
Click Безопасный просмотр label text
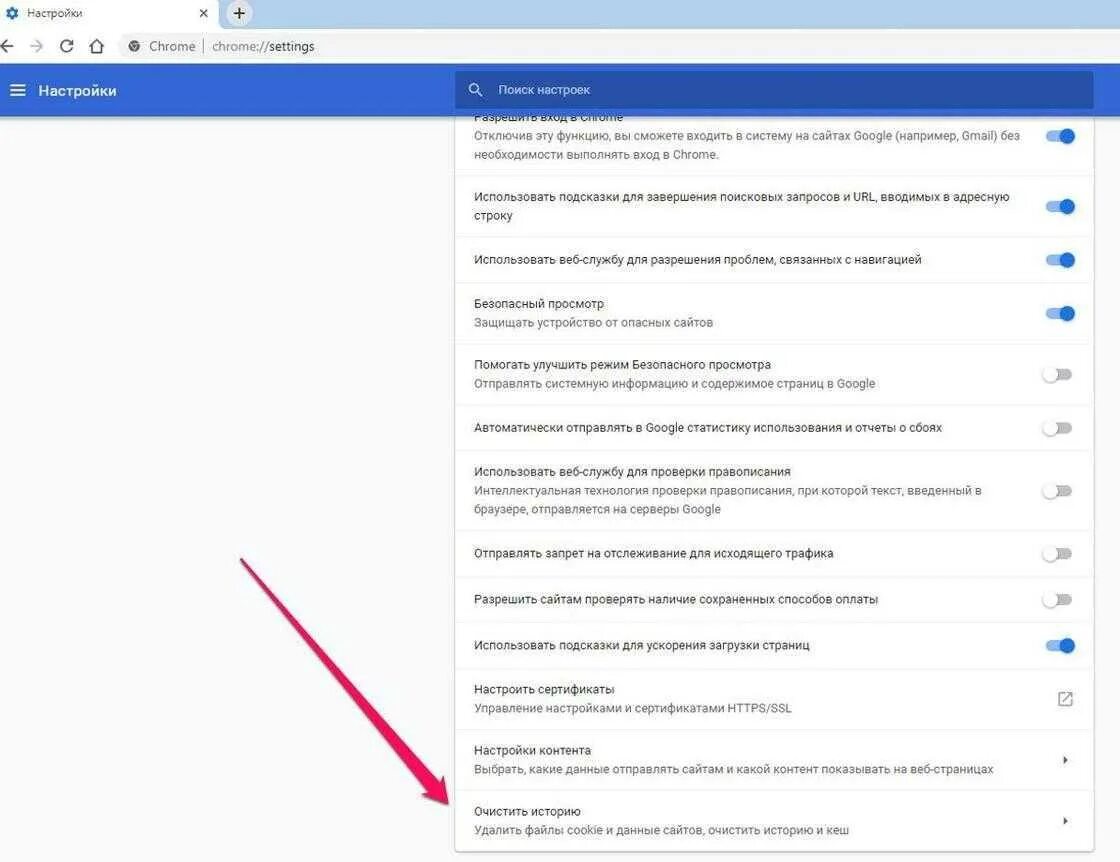tap(539, 304)
